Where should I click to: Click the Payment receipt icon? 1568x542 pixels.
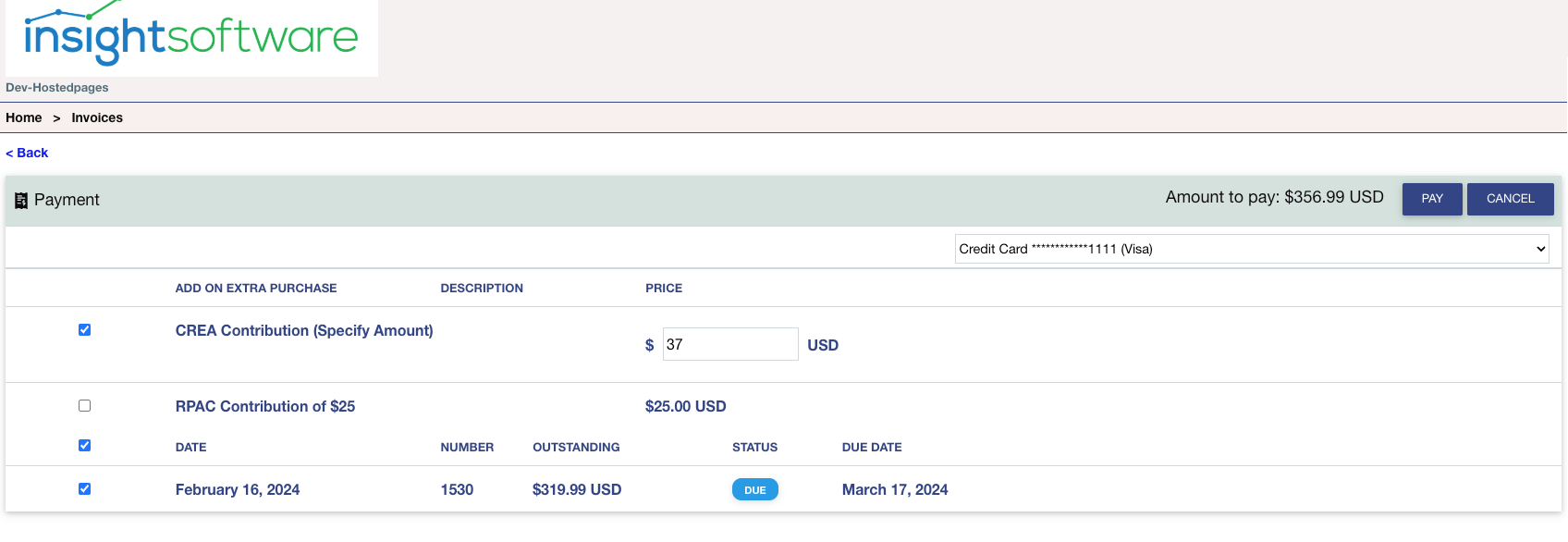click(21, 200)
